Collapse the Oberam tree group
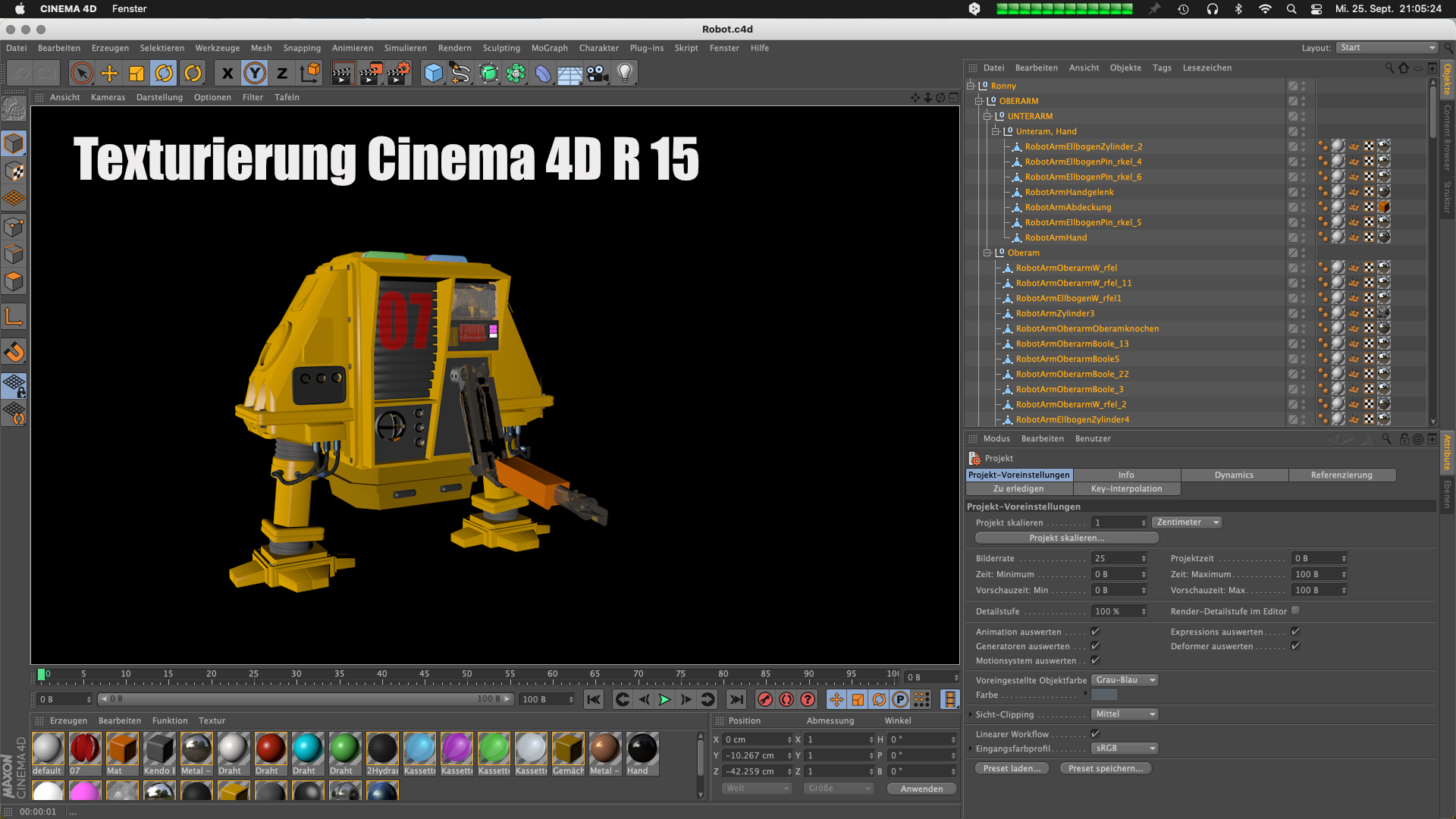The image size is (1456, 819). 987,253
